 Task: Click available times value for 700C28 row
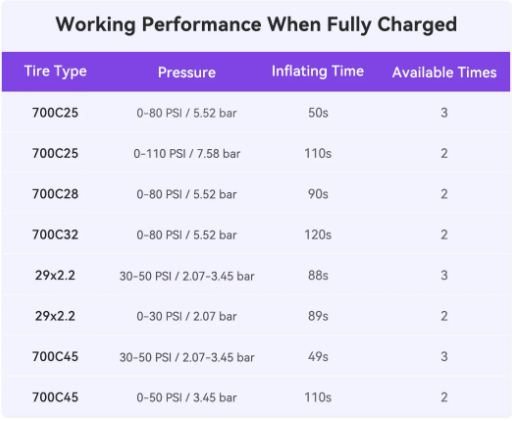(x=444, y=194)
